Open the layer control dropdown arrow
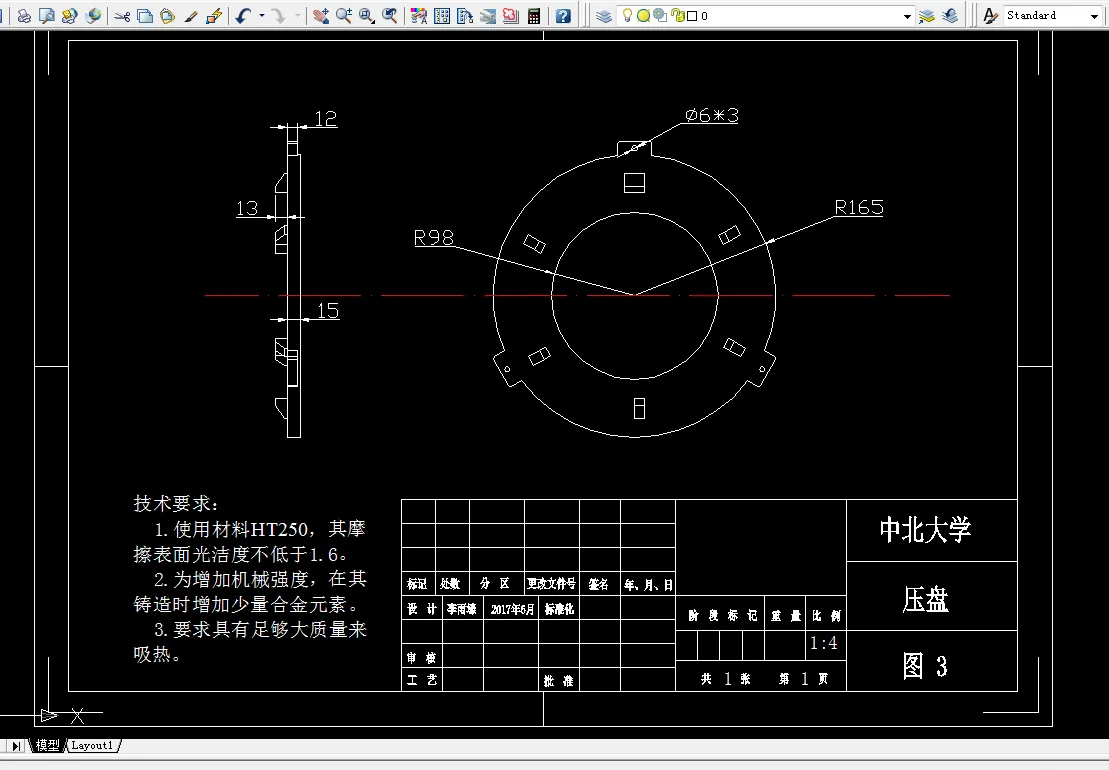Screen dimensions: 1109x770 pyautogui.click(x=907, y=16)
